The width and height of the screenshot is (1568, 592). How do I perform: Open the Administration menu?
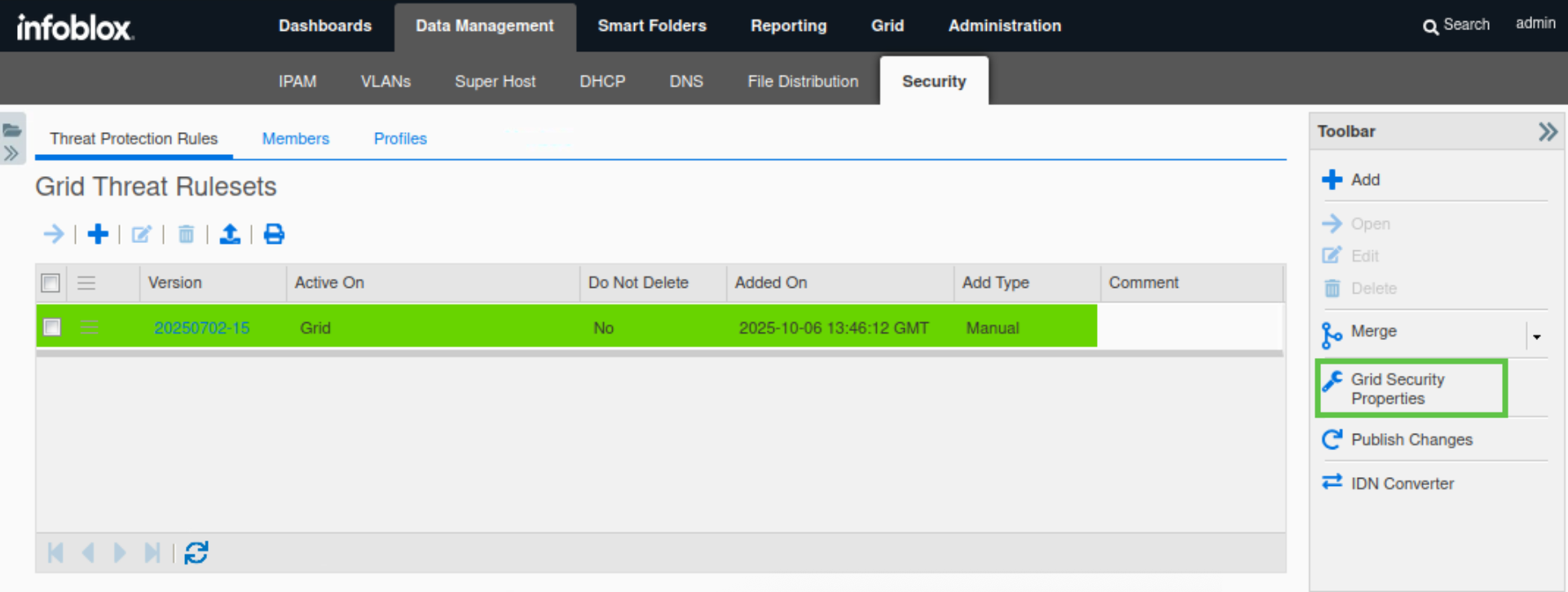[x=1004, y=26]
